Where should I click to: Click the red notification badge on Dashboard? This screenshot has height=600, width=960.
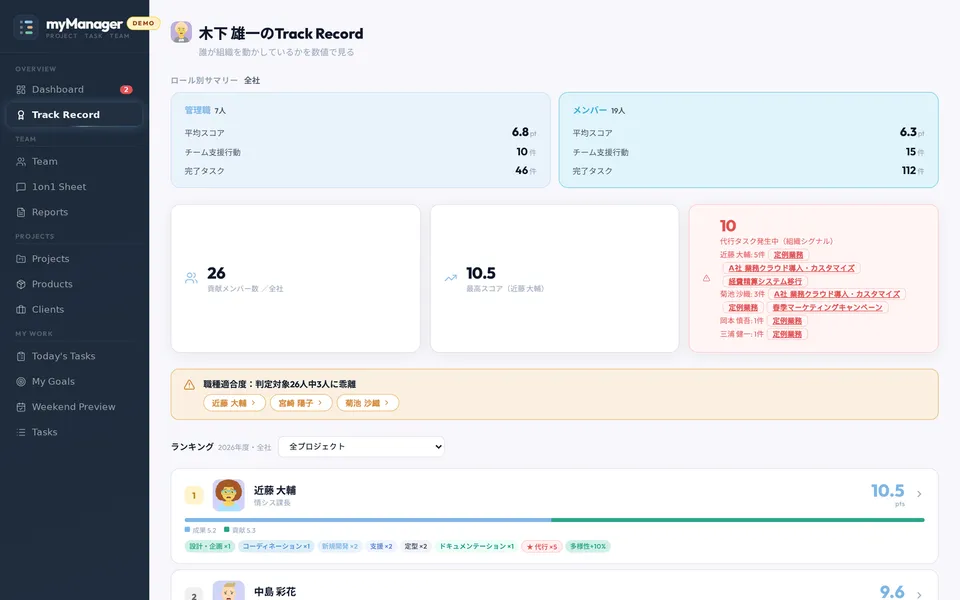coord(126,89)
